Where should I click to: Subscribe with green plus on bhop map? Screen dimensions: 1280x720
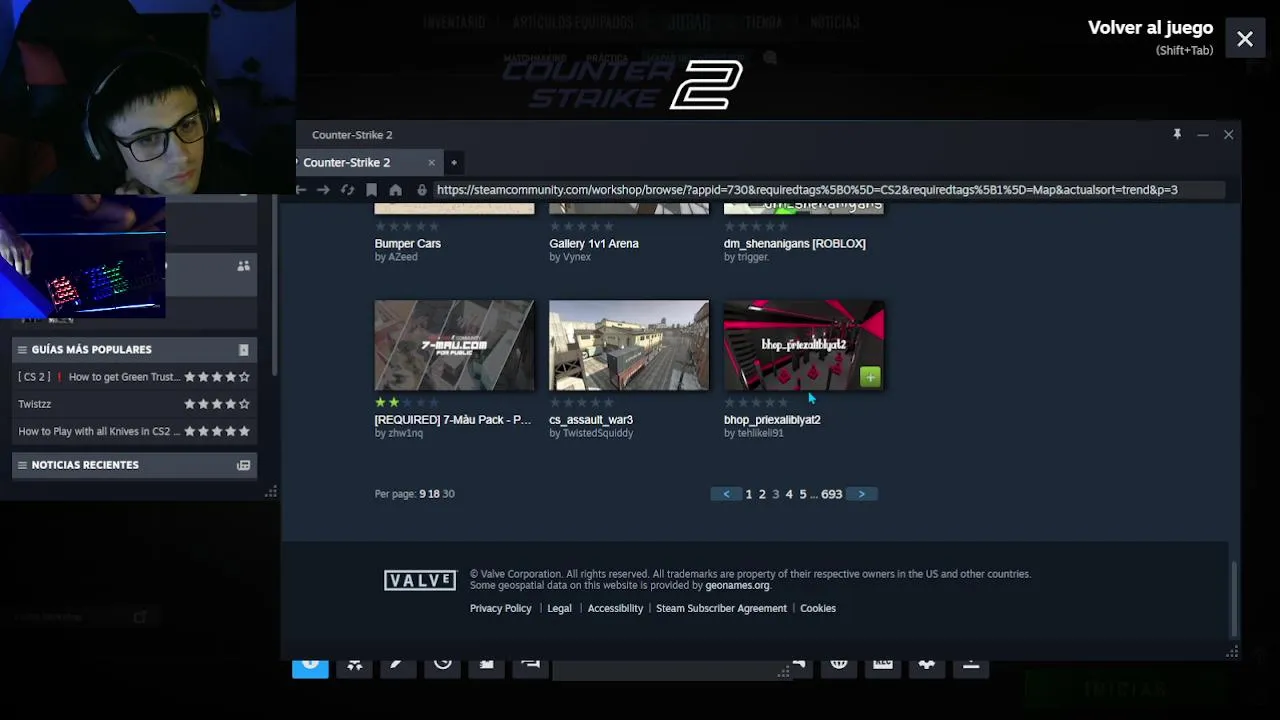tap(870, 377)
